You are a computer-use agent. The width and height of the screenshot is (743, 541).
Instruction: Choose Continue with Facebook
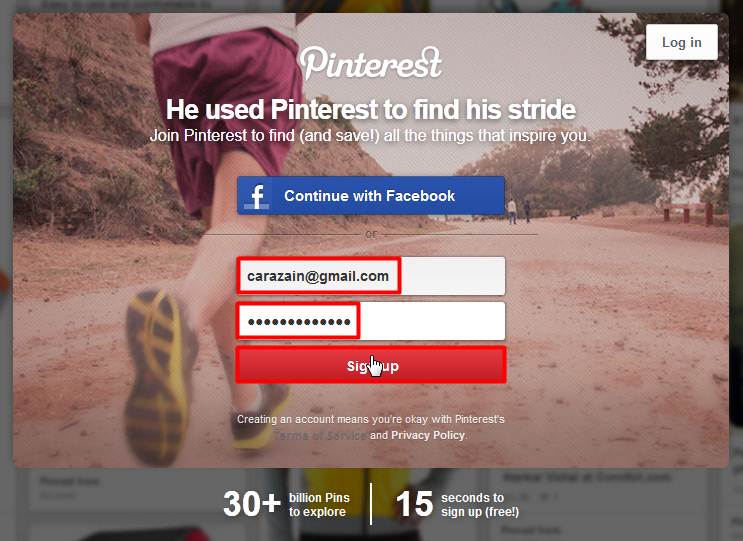[371, 196]
